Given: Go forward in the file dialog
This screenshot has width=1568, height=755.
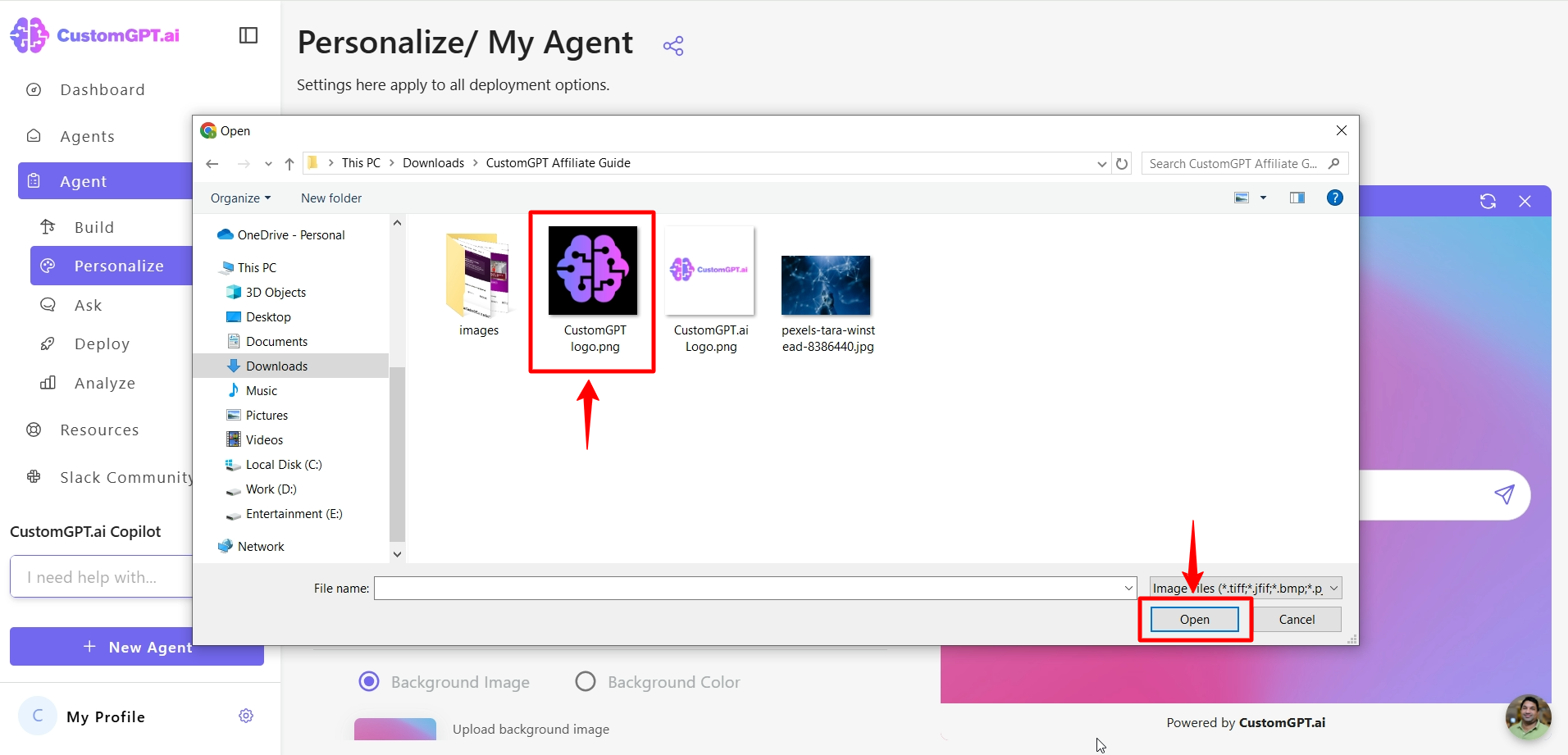Looking at the screenshot, I should (x=244, y=164).
